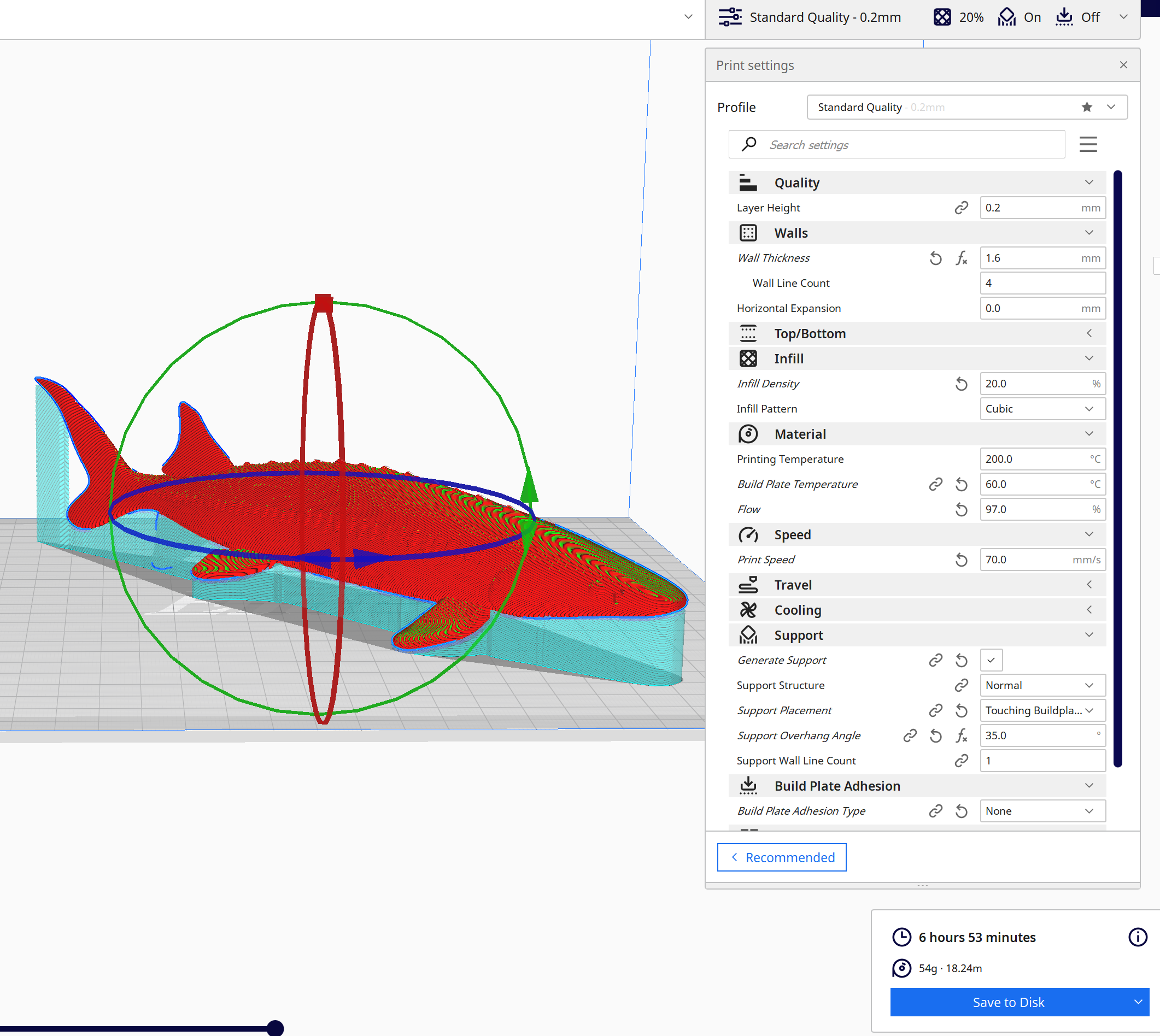Click the Wall Thickness formula fx icon
The width and height of the screenshot is (1160, 1036).
pos(961,258)
